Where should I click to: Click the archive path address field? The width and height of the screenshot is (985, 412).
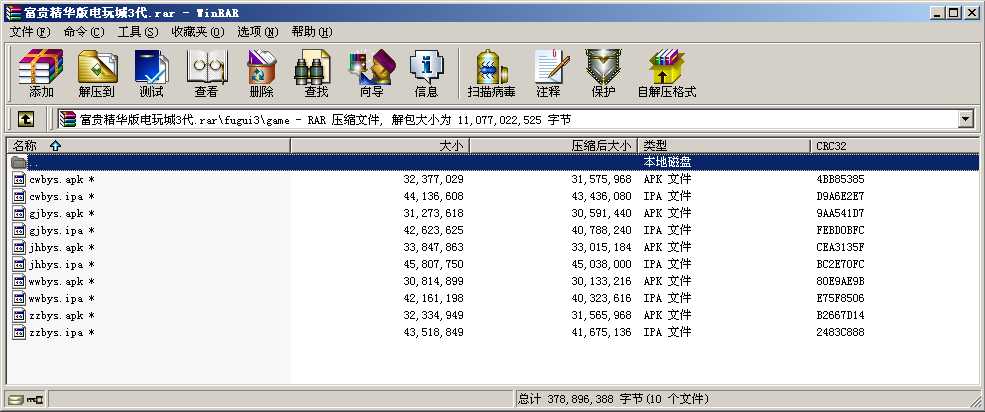[x=508, y=119]
